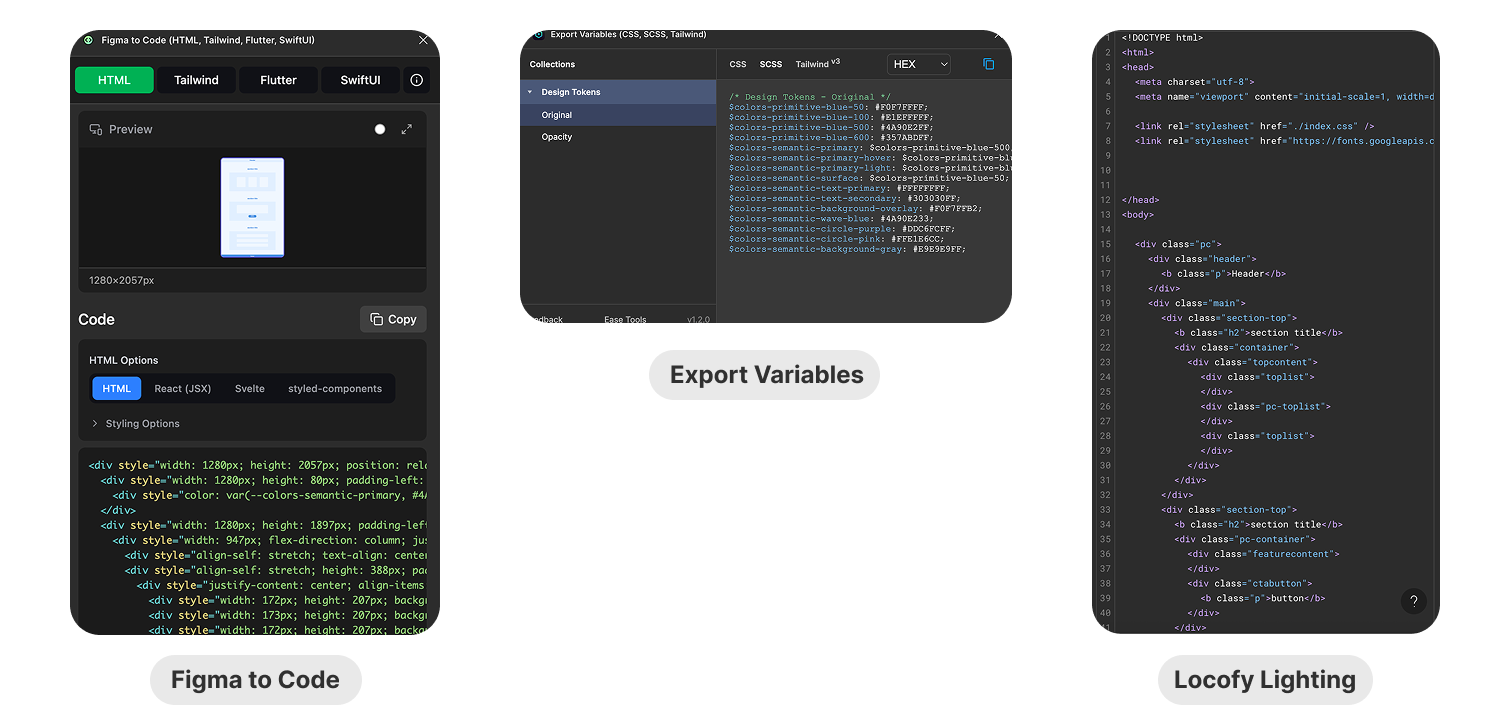The height and width of the screenshot is (725, 1500).
Task: Switch to the Flutter framework tab
Action: click(x=278, y=80)
